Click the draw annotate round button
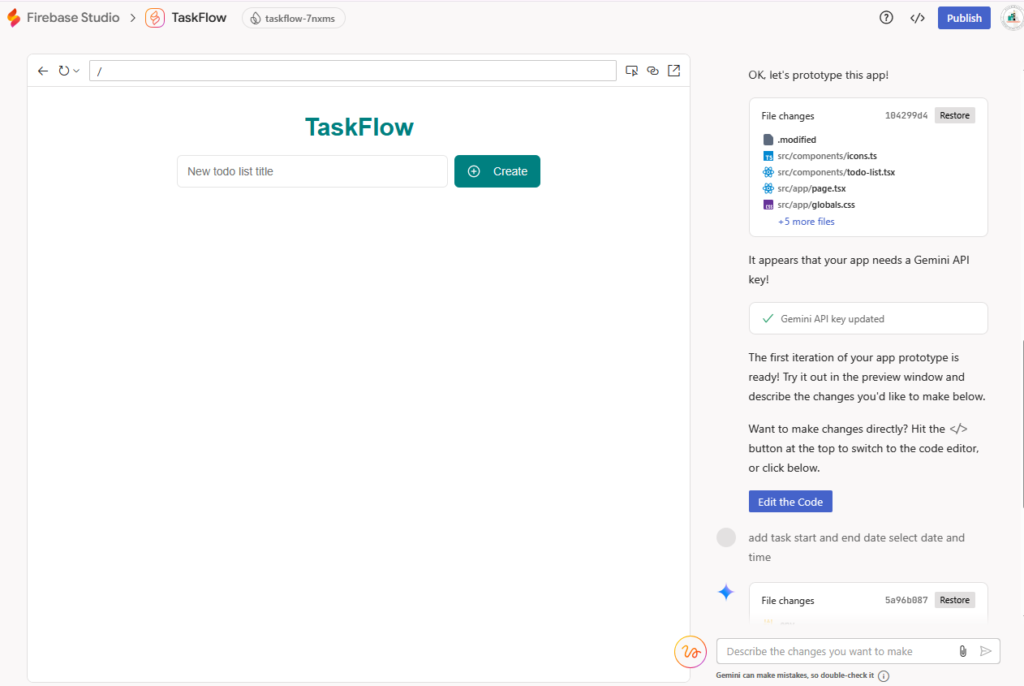Viewport: 1024px width, 686px height. tap(691, 651)
